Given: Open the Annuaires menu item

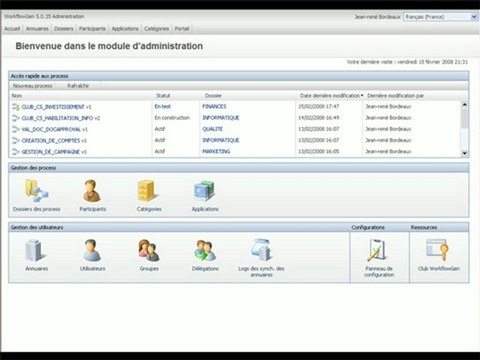Looking at the screenshot, I should (x=37, y=29).
